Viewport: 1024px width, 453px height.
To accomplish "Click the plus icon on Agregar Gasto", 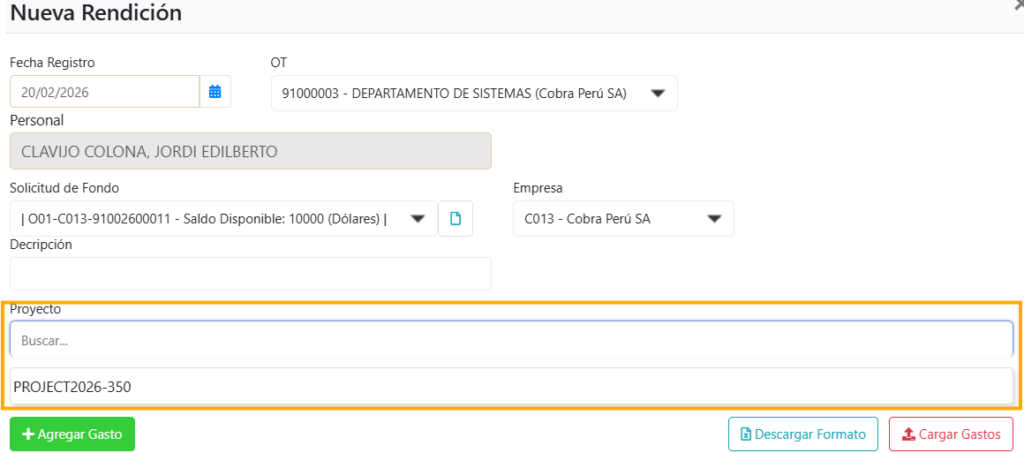I will 27,435.
